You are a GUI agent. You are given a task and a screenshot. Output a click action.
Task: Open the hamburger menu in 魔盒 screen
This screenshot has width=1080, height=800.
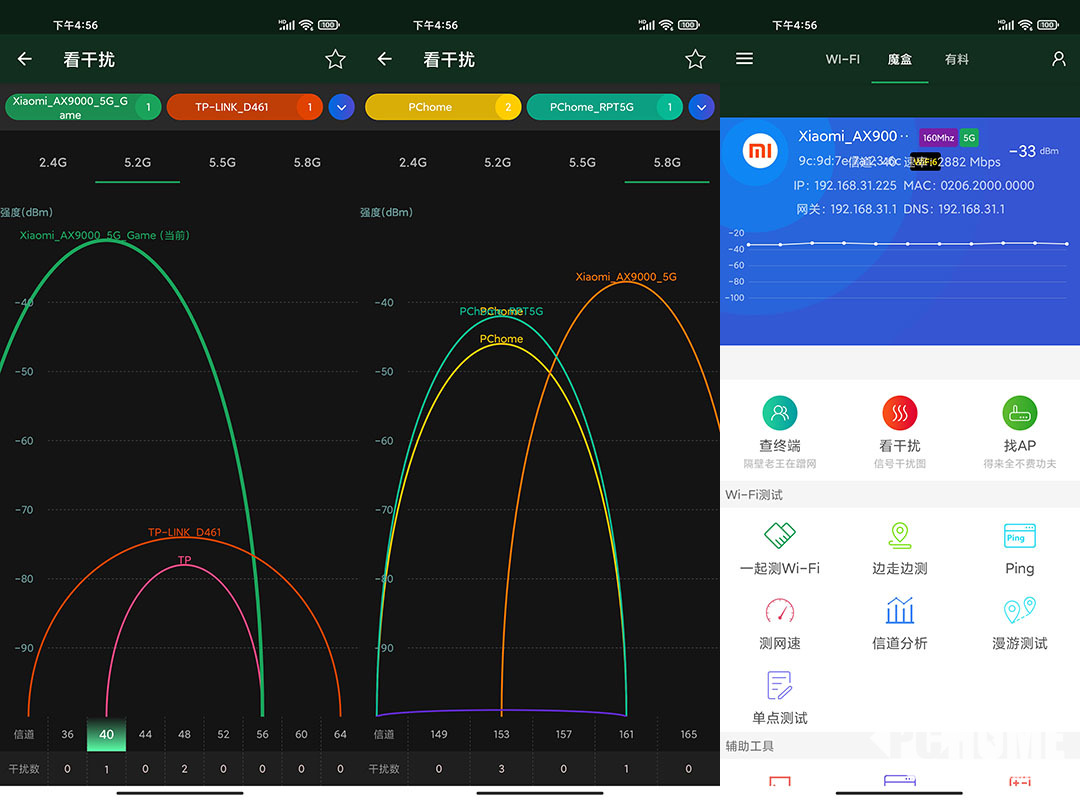click(744, 59)
